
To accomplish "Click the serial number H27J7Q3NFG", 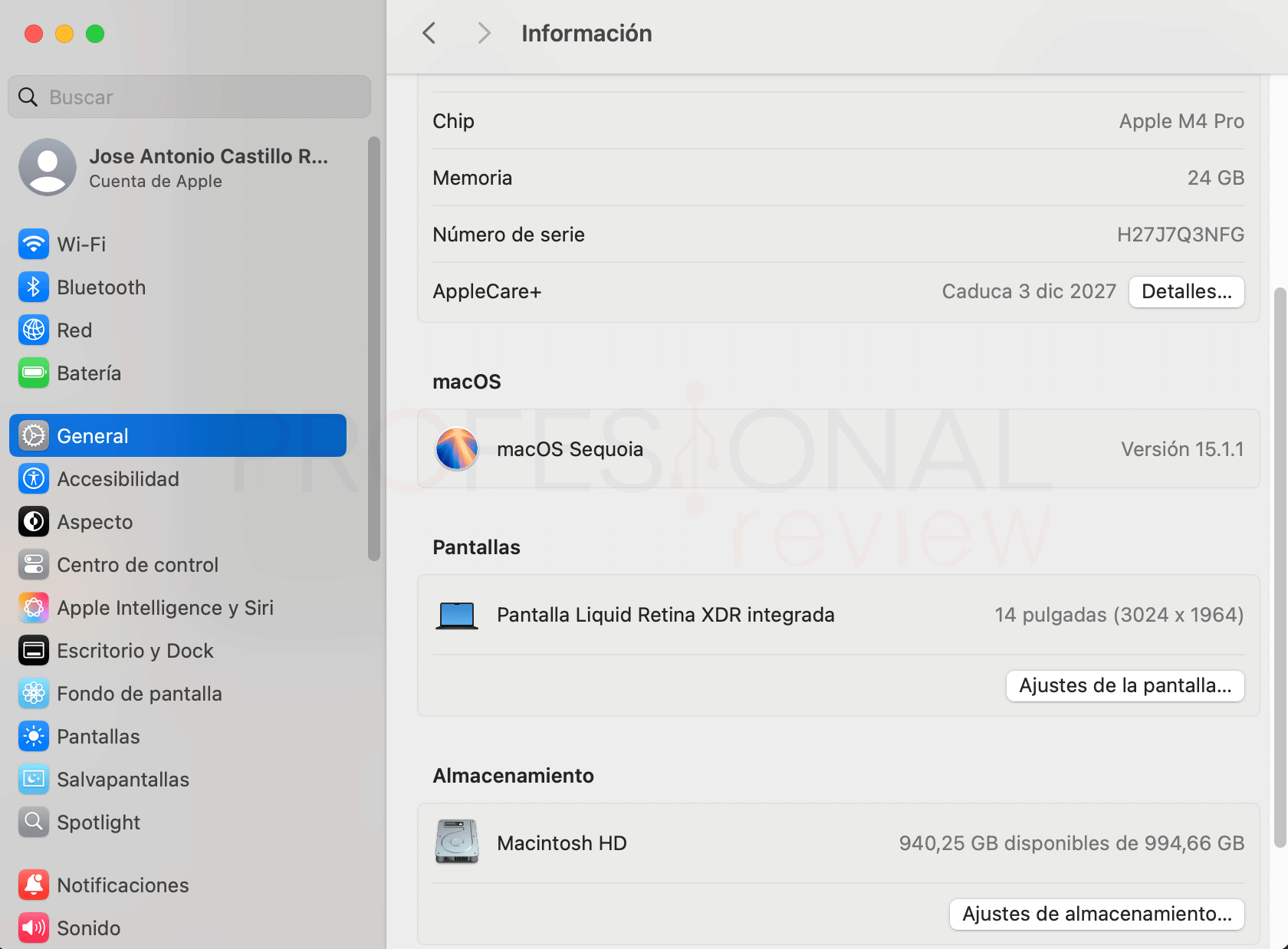I will pyautogui.click(x=1181, y=235).
